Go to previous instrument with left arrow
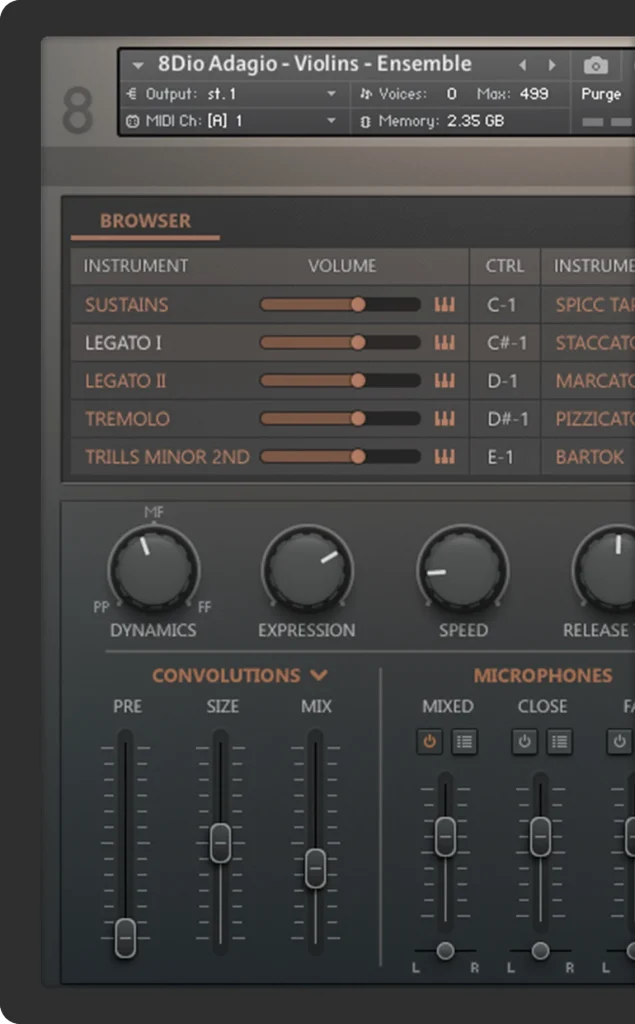Screen dimensions: 635x1024 point(522,65)
